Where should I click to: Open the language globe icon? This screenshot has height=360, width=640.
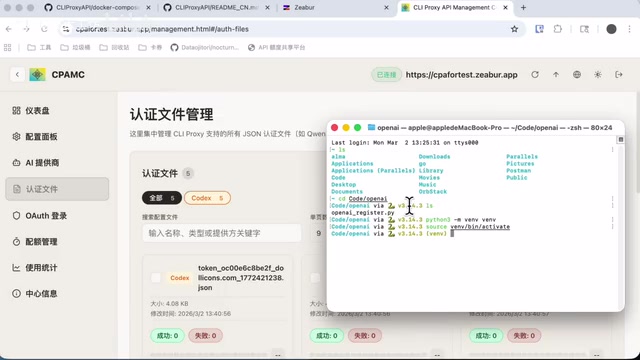tap(577, 75)
